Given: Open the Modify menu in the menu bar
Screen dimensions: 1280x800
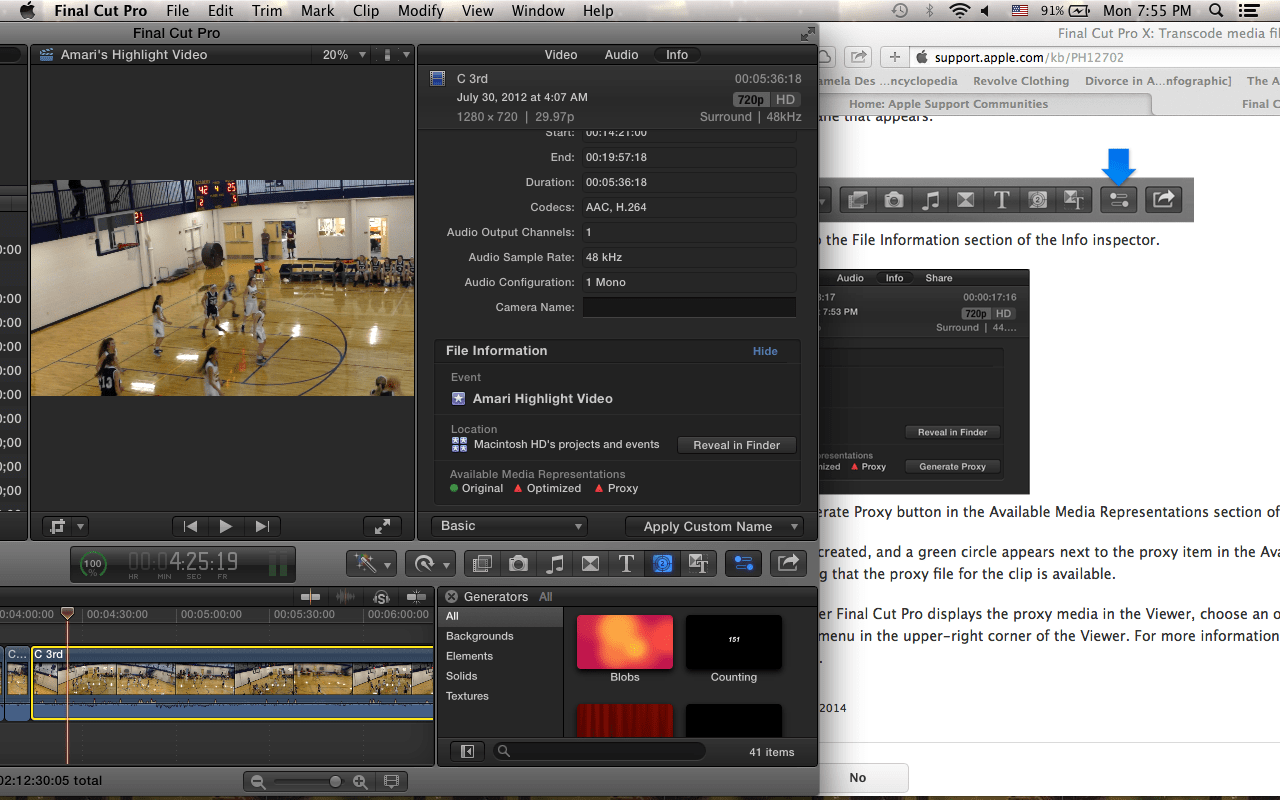Looking at the screenshot, I should (420, 11).
